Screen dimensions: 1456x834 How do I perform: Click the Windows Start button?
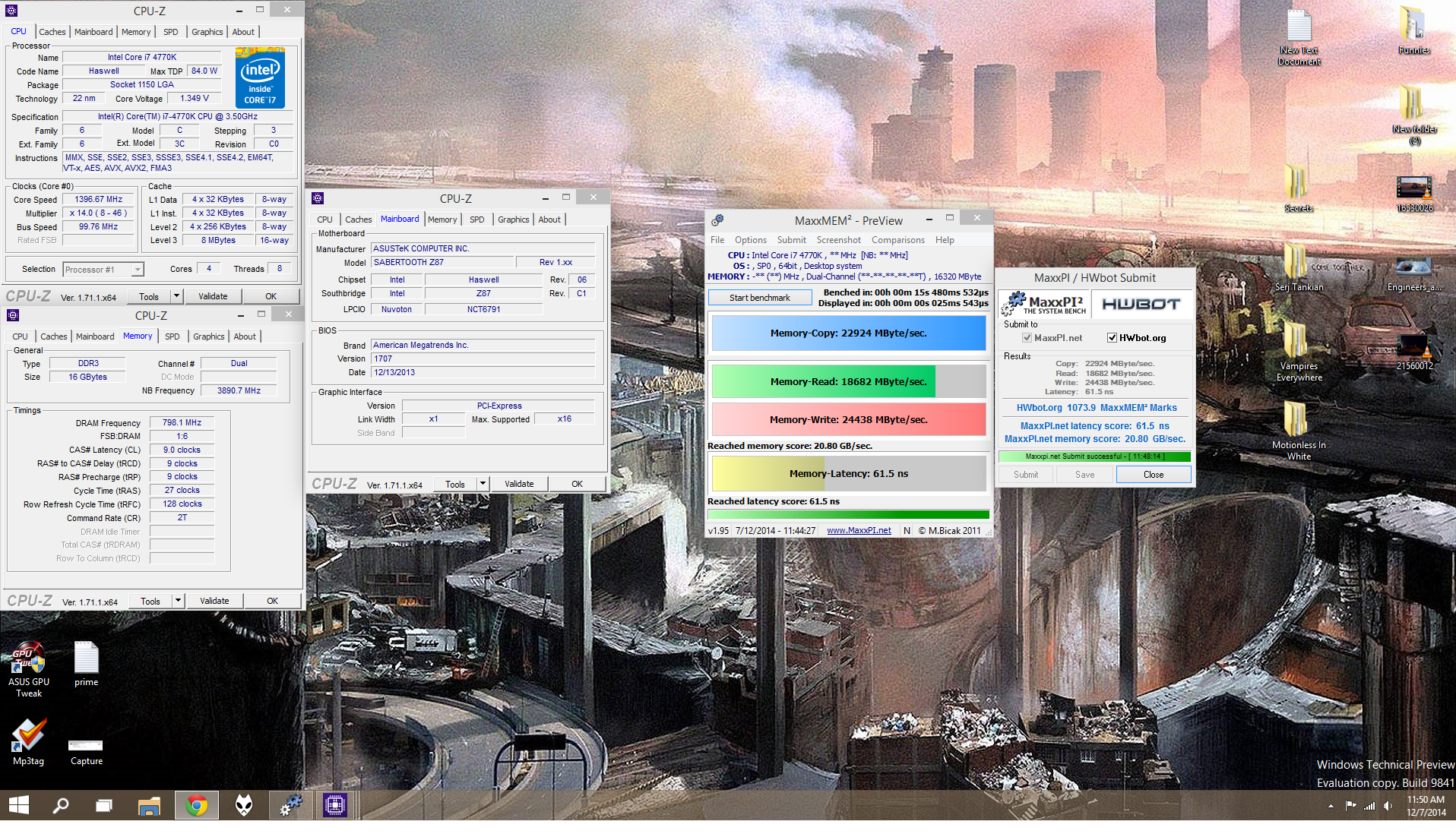[18, 805]
